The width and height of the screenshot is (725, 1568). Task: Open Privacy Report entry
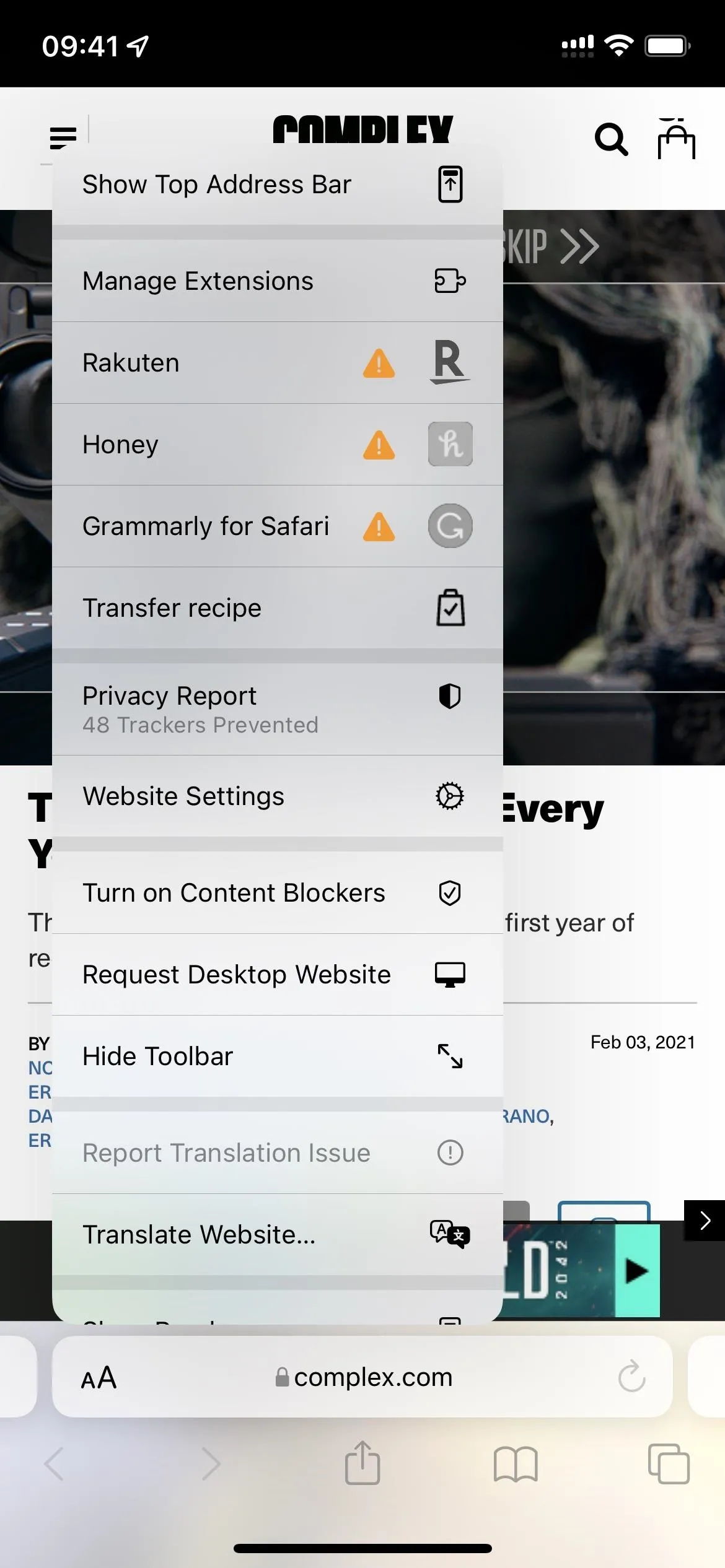[278, 710]
